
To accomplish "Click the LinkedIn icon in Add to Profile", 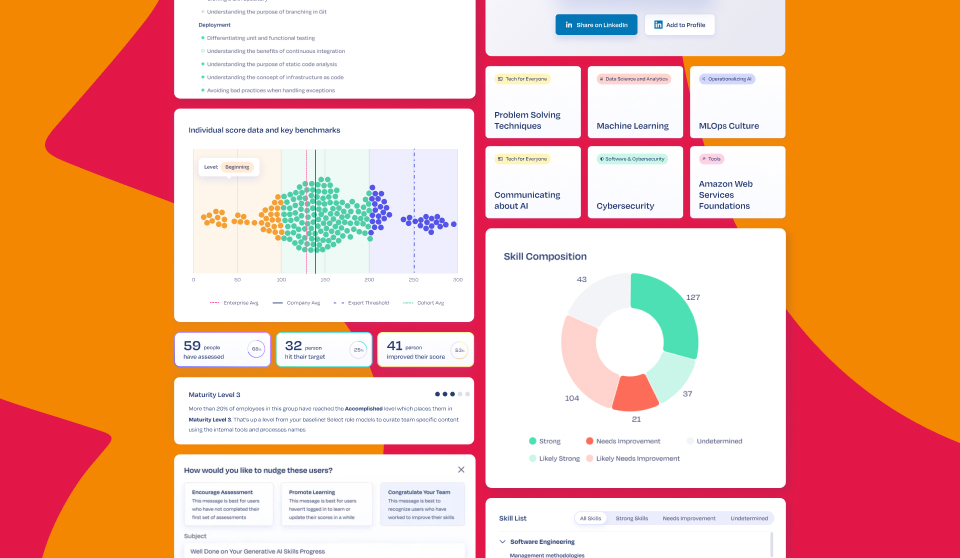I will click(658, 25).
